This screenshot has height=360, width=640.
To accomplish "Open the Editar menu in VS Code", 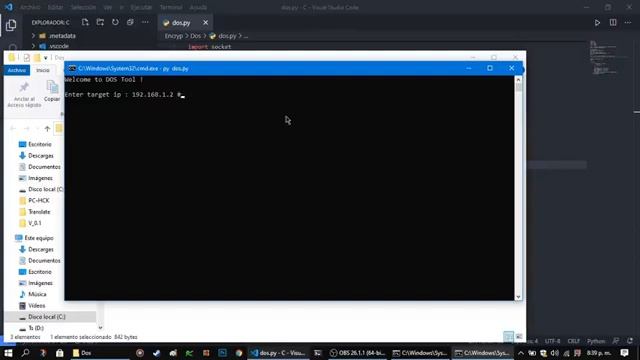I will pyautogui.click(x=56, y=7).
